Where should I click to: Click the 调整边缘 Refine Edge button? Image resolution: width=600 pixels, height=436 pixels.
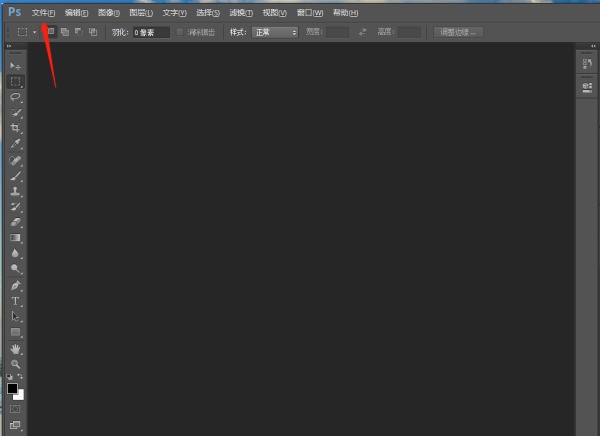click(457, 32)
